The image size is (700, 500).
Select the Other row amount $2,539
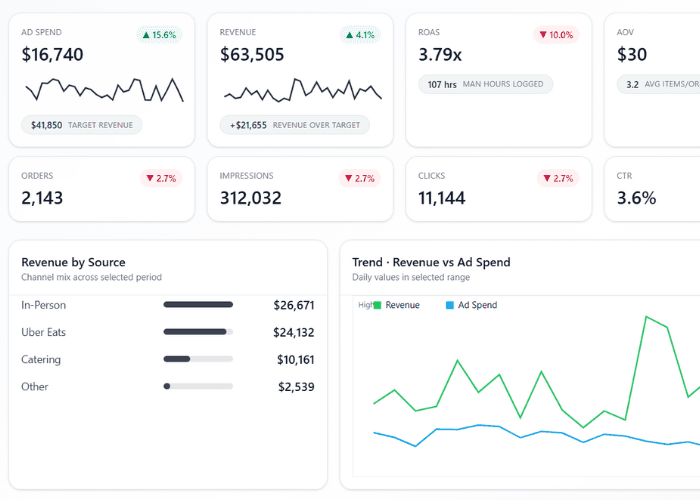point(296,386)
